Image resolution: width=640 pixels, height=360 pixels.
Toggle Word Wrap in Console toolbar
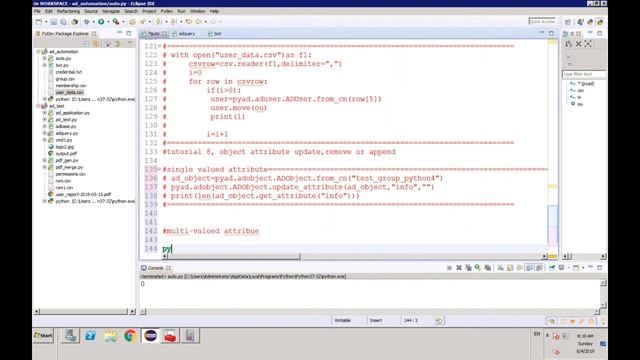519,268
